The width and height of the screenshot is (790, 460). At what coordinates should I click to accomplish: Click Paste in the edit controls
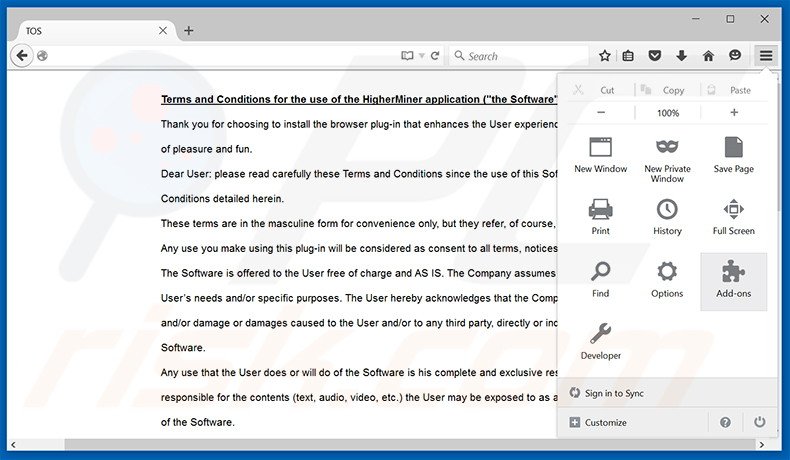(x=734, y=90)
